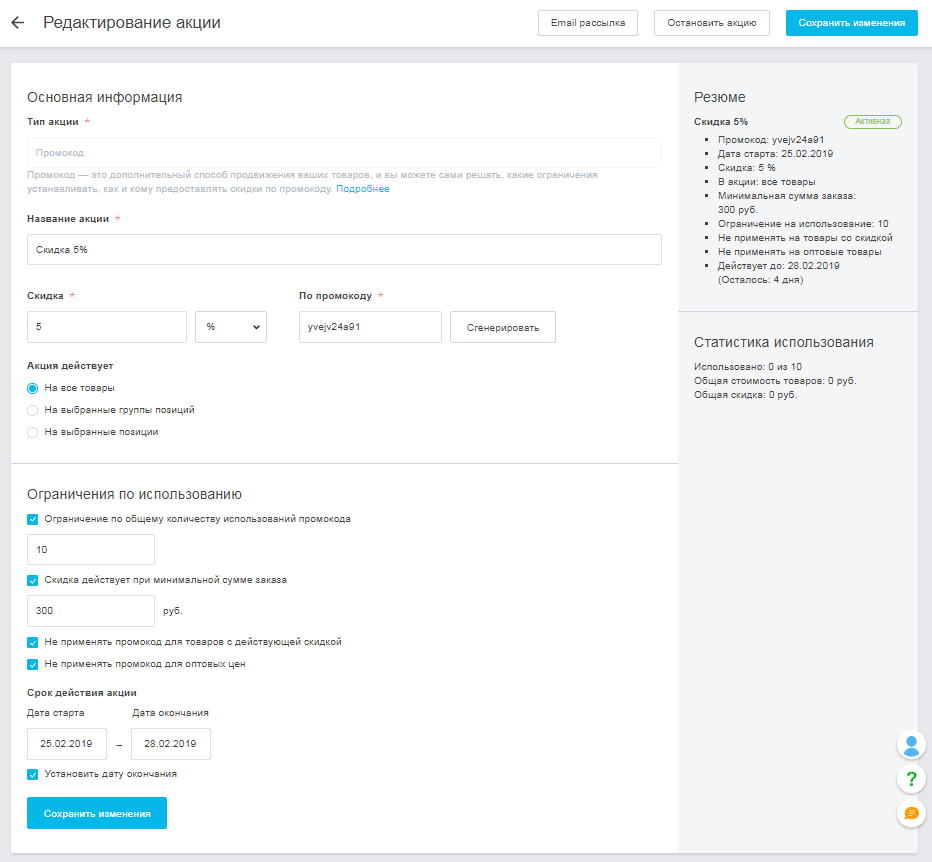Click the 'Название акции' text field
This screenshot has width=932, height=862.
coord(344,250)
